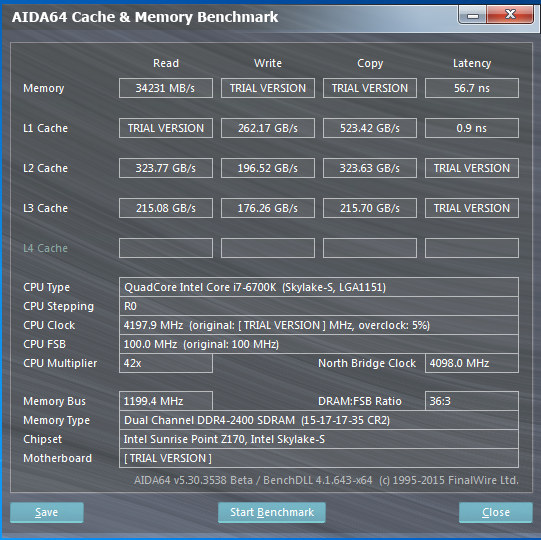The width and height of the screenshot is (541, 540).
Task: Click Memory Type DDR4-2400 value
Action: (319, 420)
